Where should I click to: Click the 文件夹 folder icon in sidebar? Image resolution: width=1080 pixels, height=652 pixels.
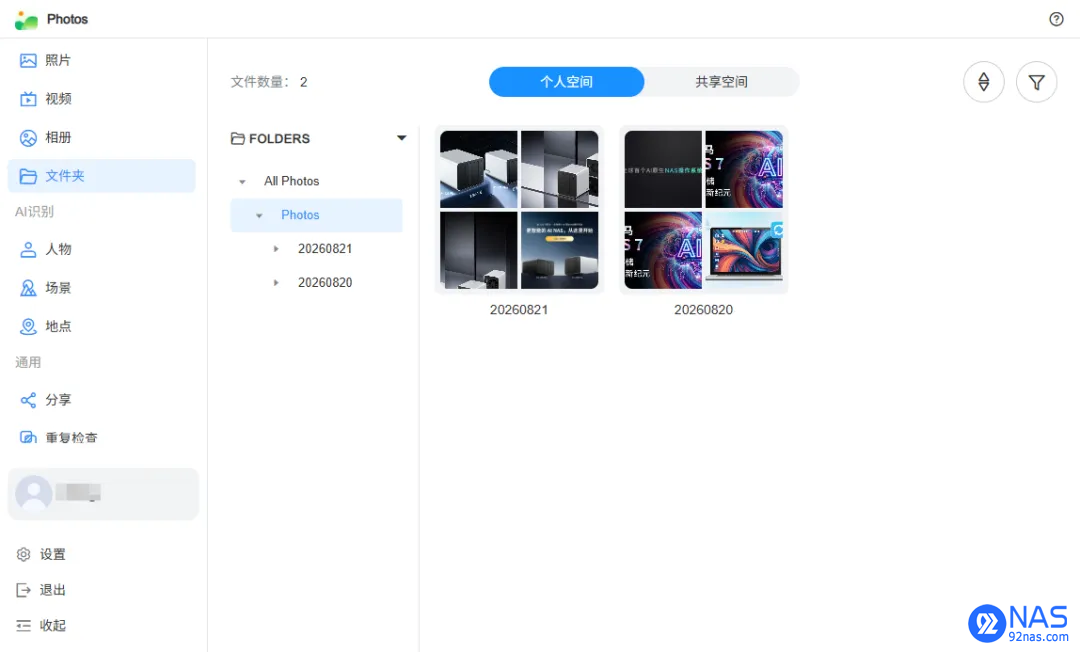28,176
